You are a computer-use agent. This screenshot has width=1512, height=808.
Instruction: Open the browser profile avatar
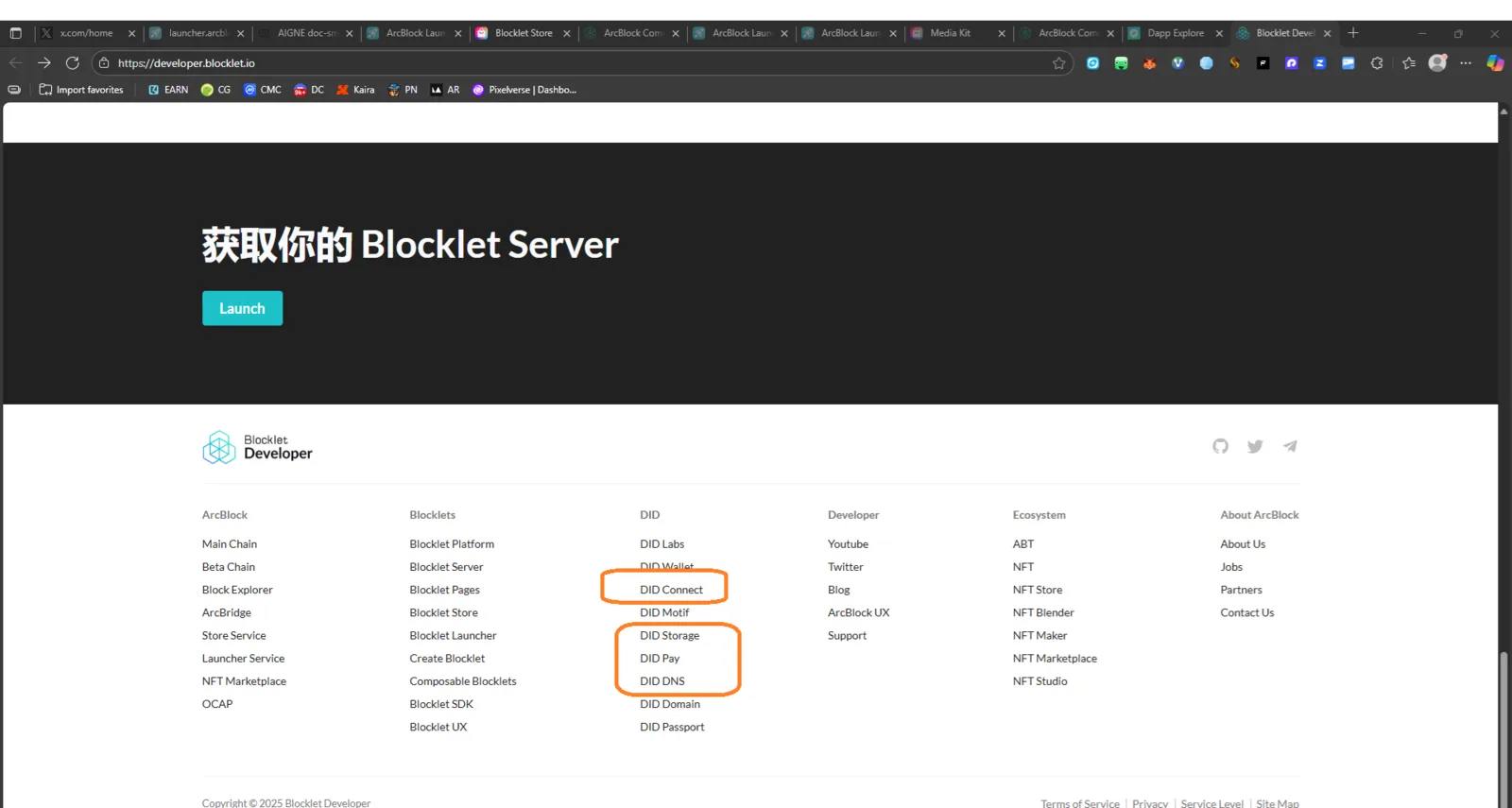(x=1438, y=63)
